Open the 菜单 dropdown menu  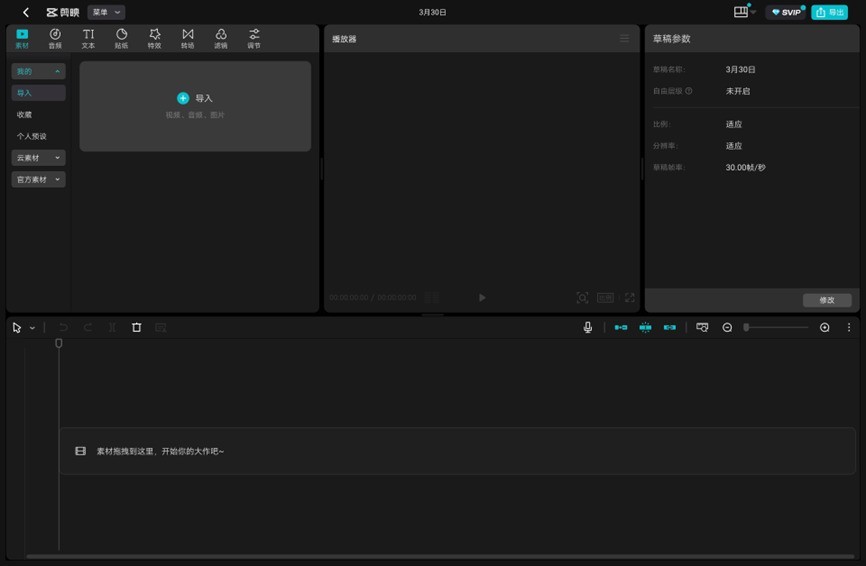click(106, 12)
